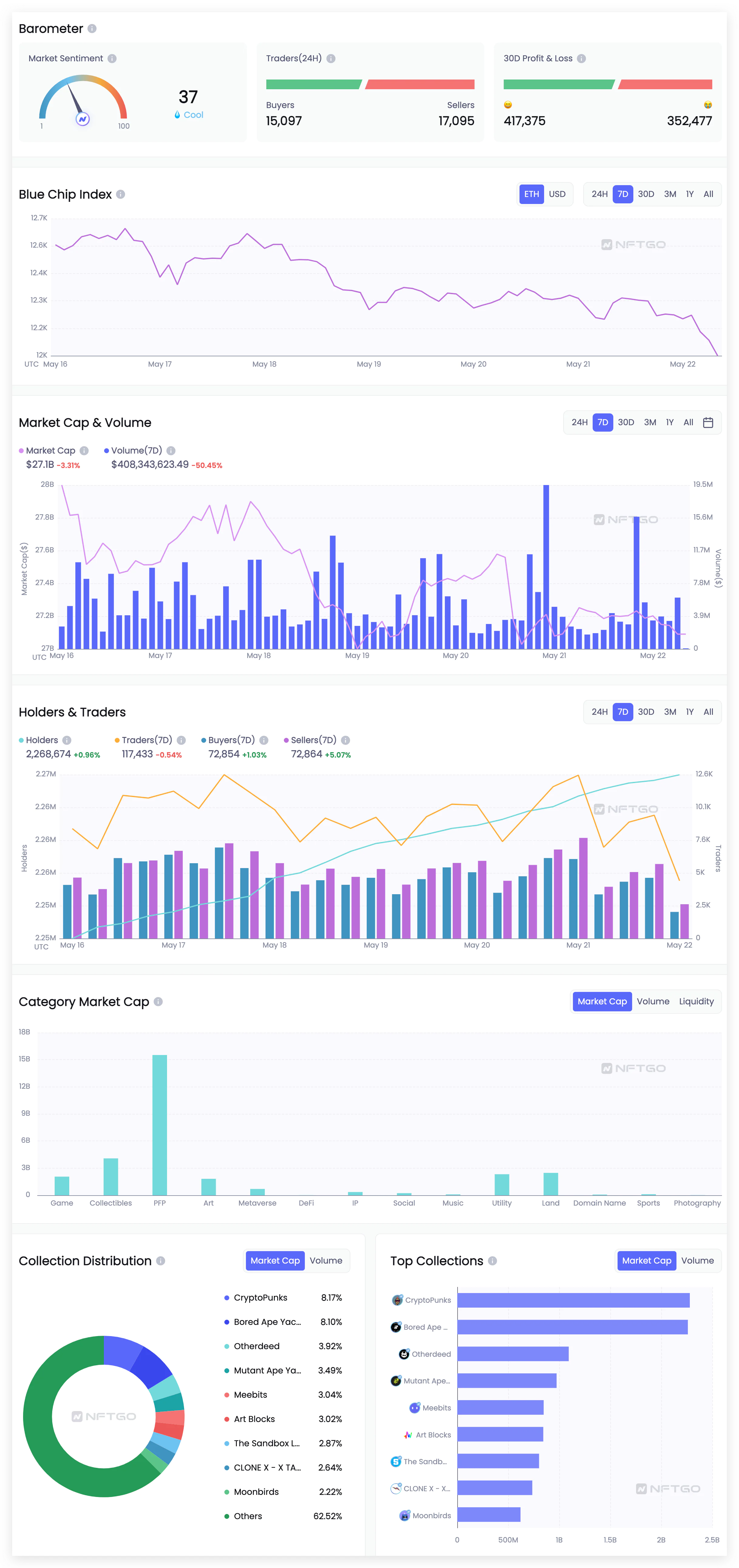Select 7D range for Holders & Traders

click(x=623, y=712)
